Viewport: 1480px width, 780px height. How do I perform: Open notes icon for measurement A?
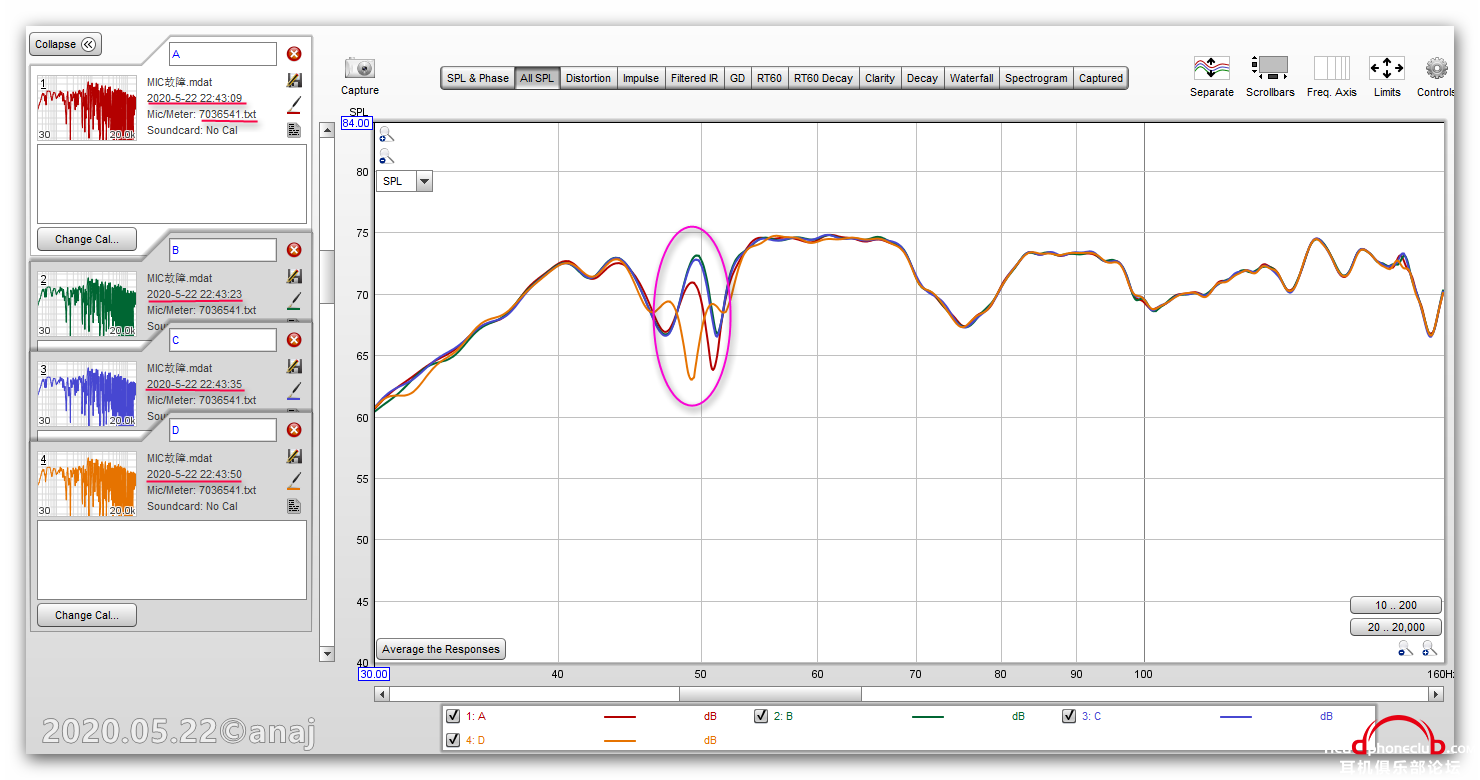pyautogui.click(x=294, y=130)
